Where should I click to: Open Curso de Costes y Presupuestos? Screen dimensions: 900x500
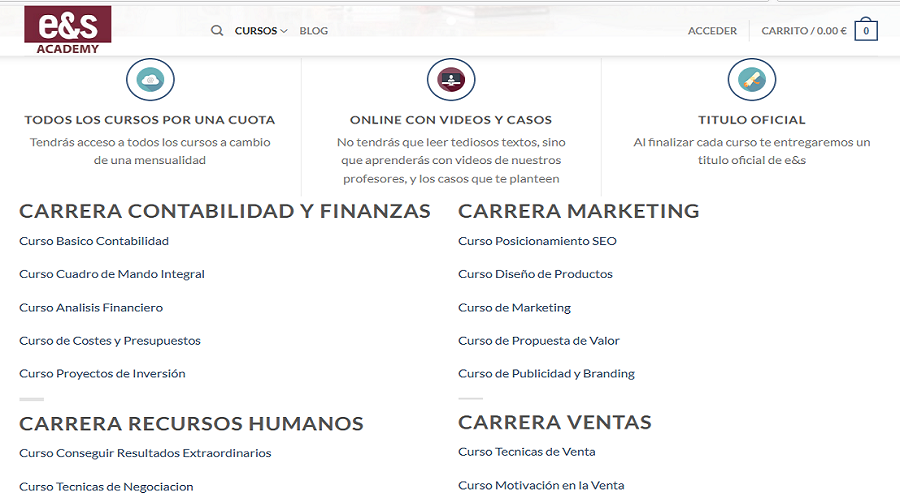[110, 340]
